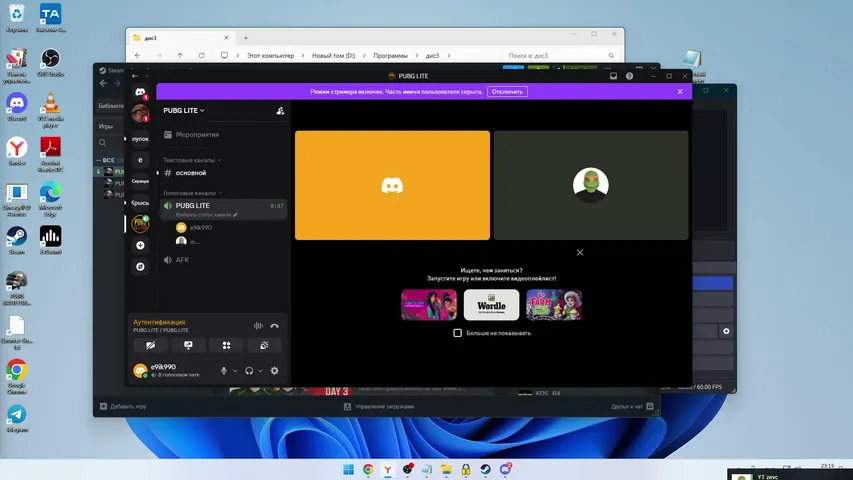Open Друзья и чат in Steam window
The width and height of the screenshot is (853, 480).
(632, 407)
